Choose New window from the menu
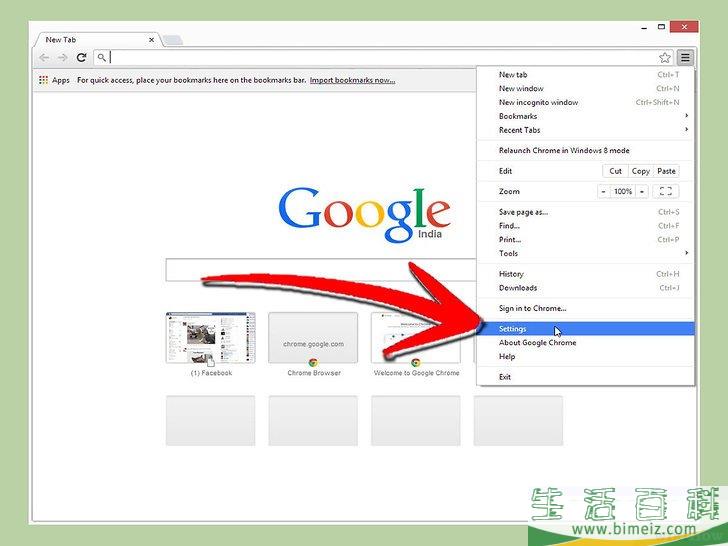Image resolution: width=728 pixels, height=546 pixels. point(586,88)
